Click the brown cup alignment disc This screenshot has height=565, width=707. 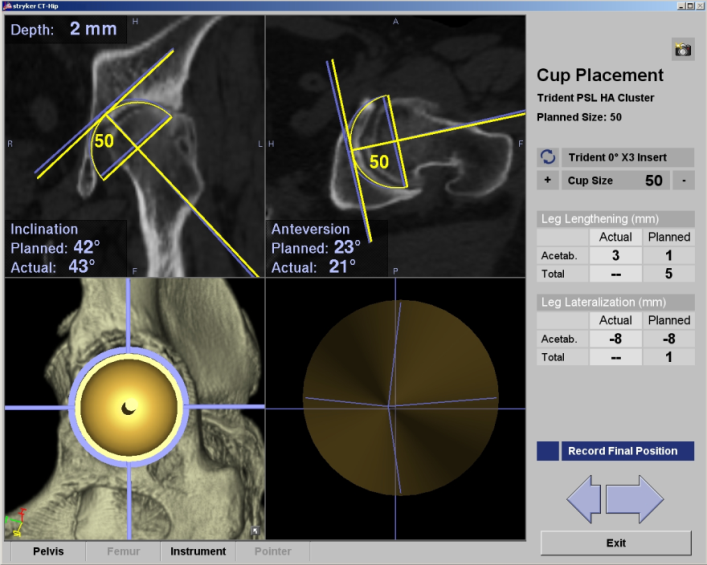tap(400, 398)
